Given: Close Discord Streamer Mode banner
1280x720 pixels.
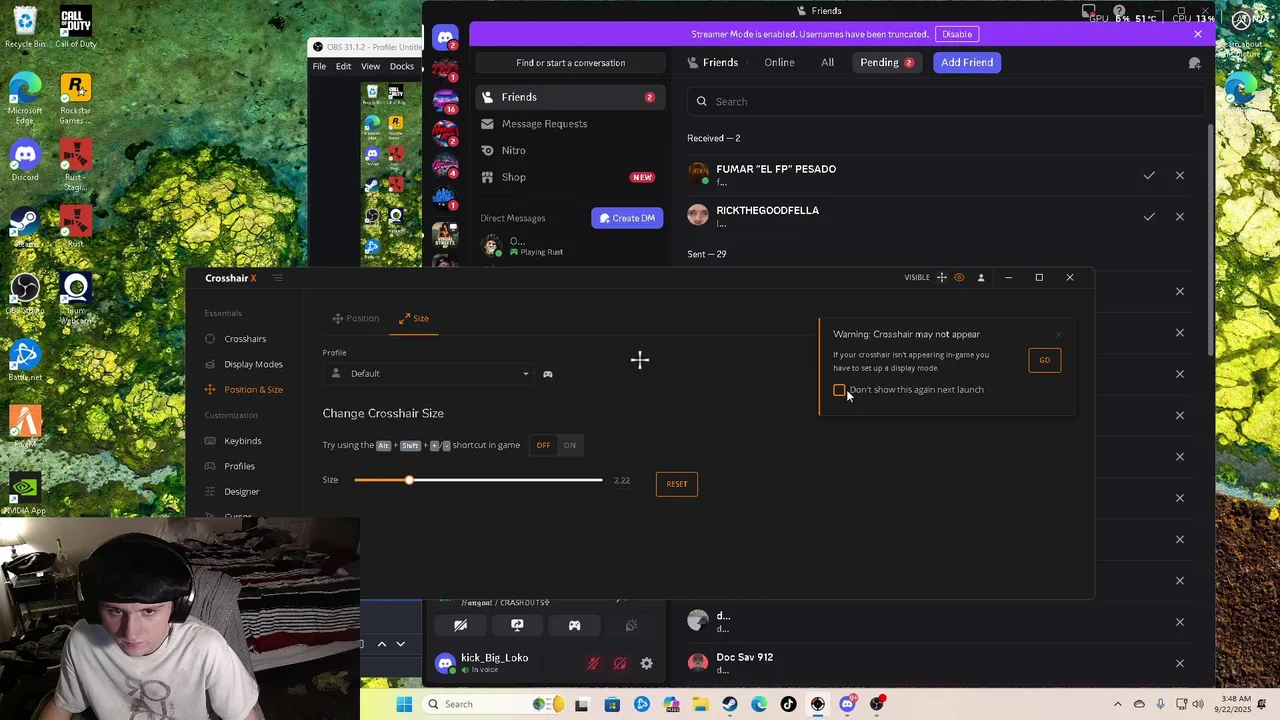Looking at the screenshot, I should [1198, 34].
